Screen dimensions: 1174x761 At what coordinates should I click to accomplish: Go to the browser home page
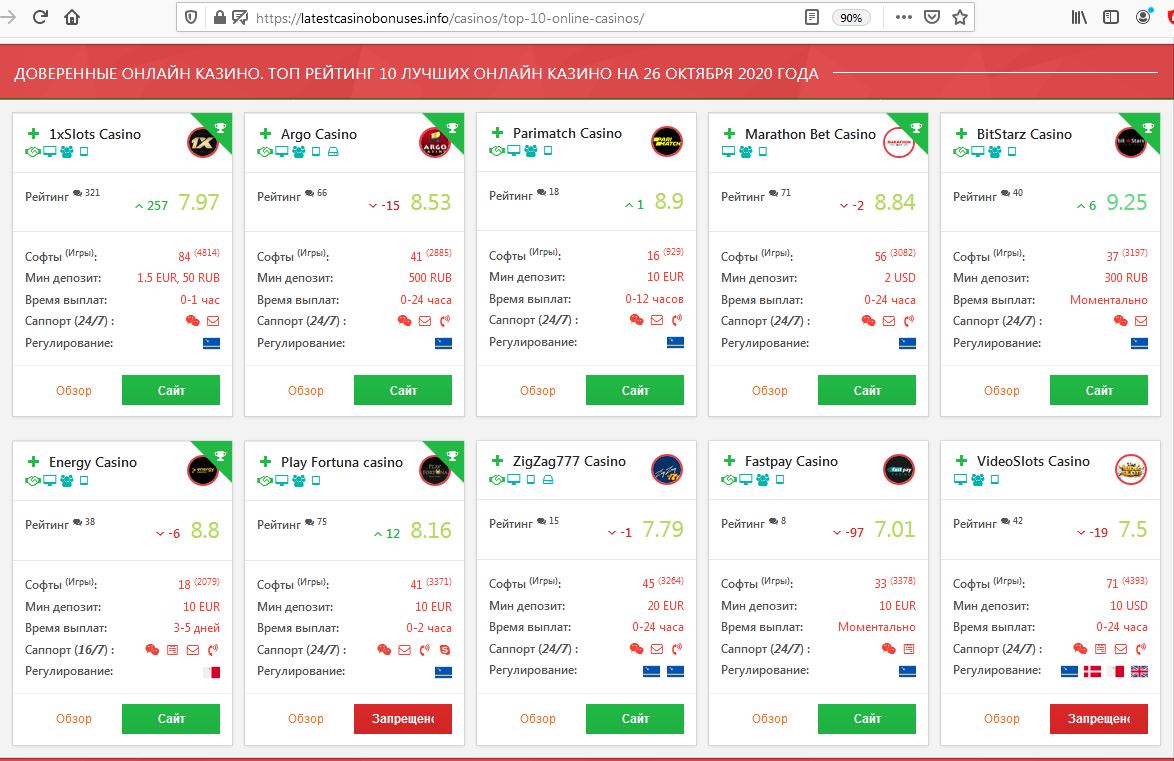pos(72,16)
